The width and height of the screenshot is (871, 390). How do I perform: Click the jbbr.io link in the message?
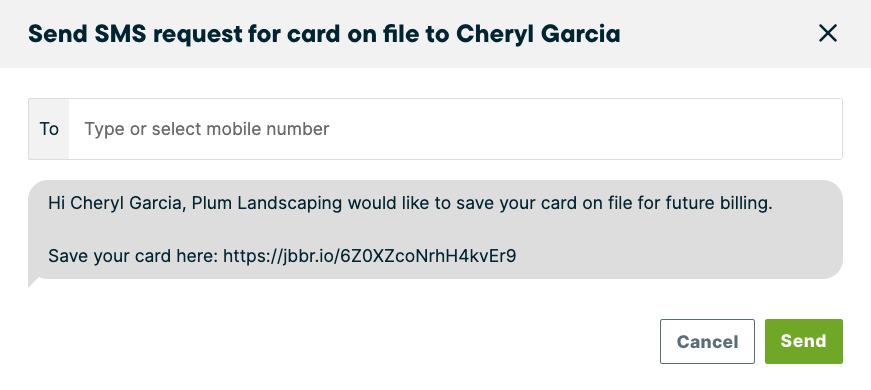369,256
